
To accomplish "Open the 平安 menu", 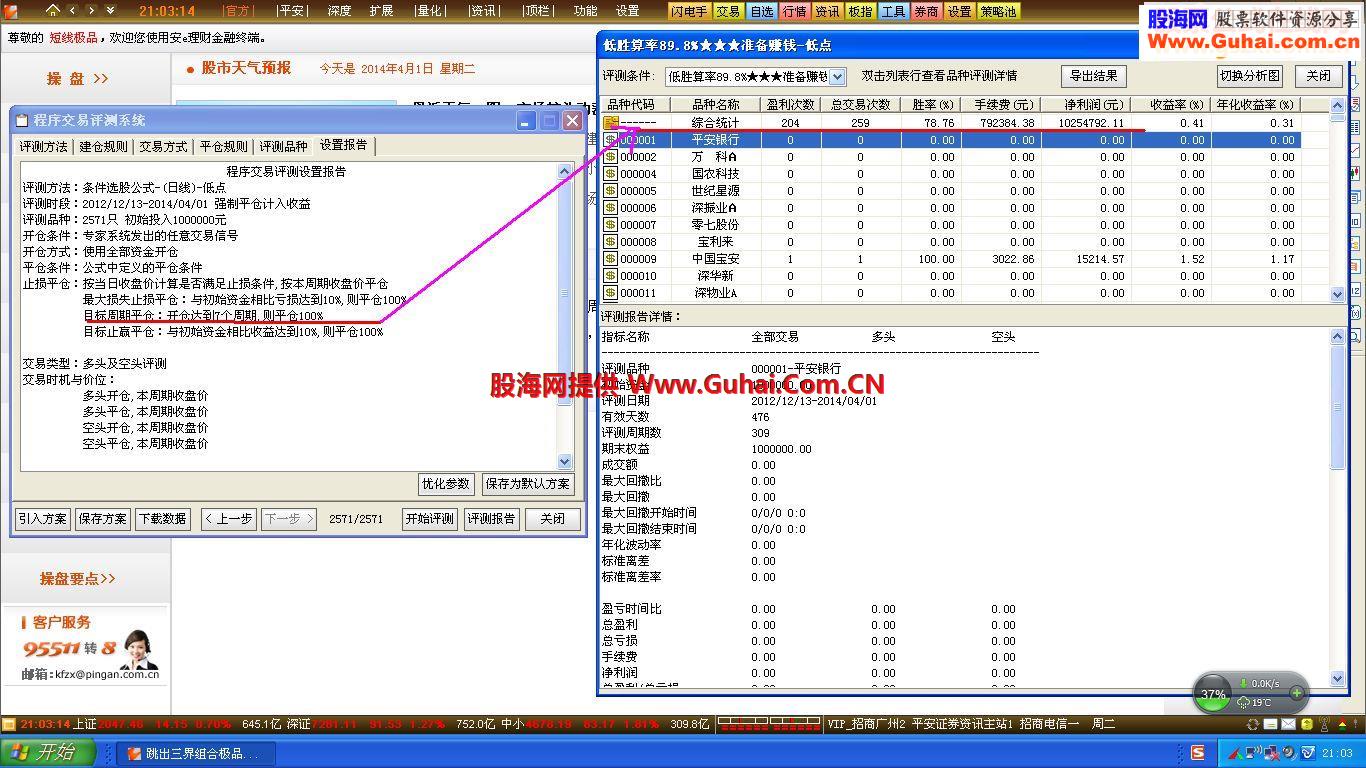I will tap(291, 11).
